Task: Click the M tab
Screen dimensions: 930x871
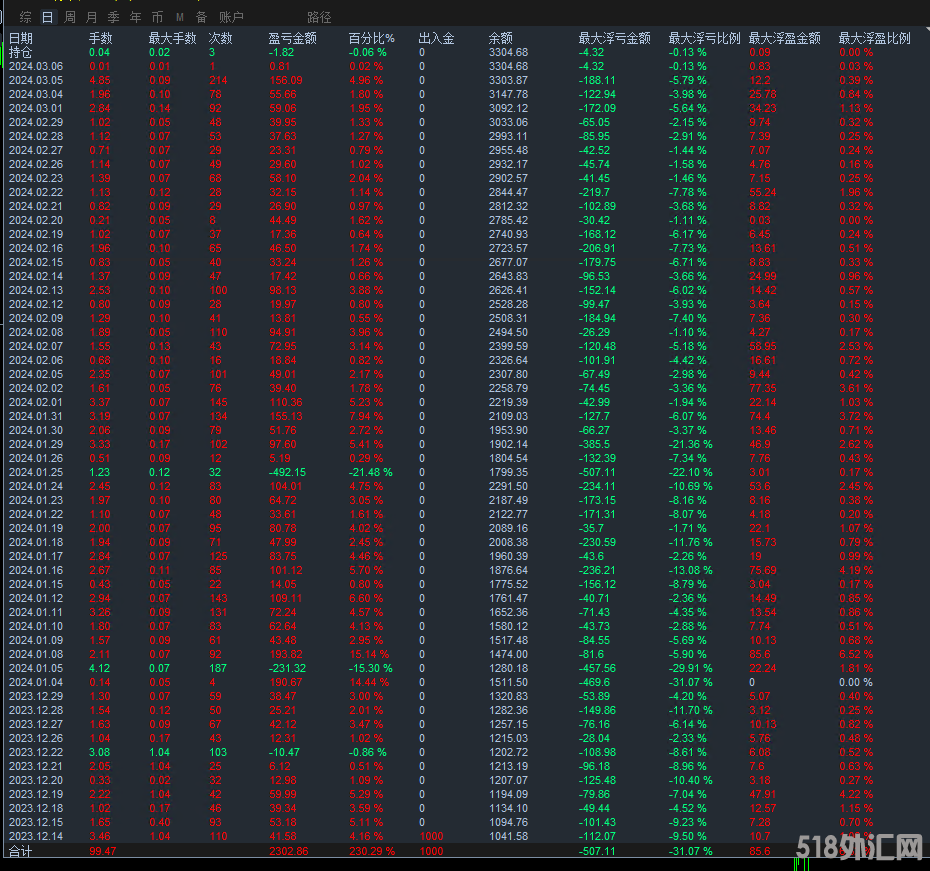Action: (x=179, y=17)
